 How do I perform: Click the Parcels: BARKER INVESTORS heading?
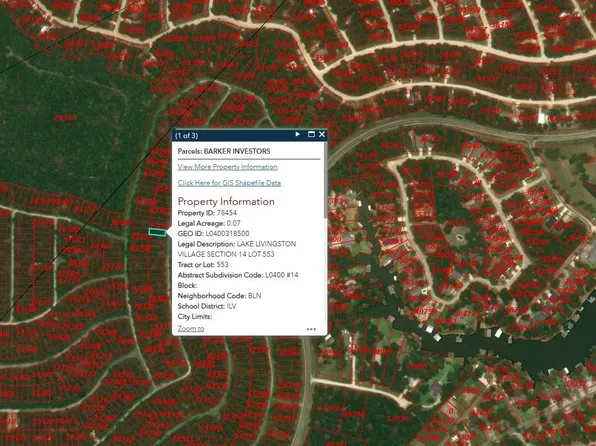tap(224, 151)
